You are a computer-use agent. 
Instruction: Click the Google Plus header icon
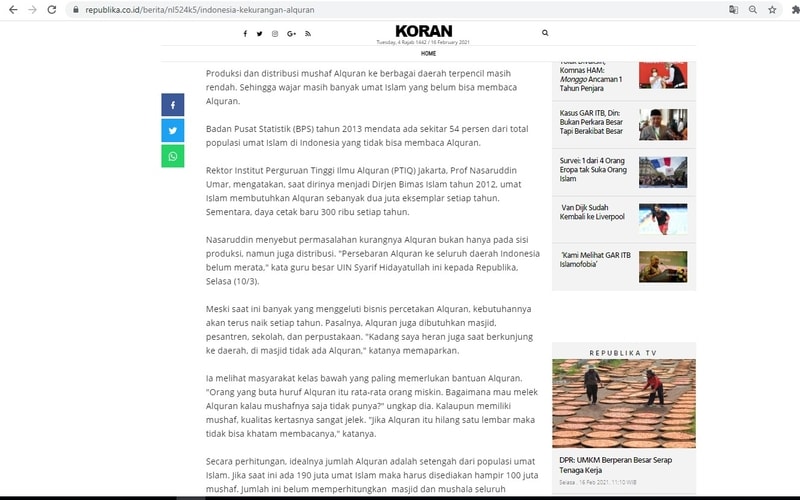[x=291, y=33]
